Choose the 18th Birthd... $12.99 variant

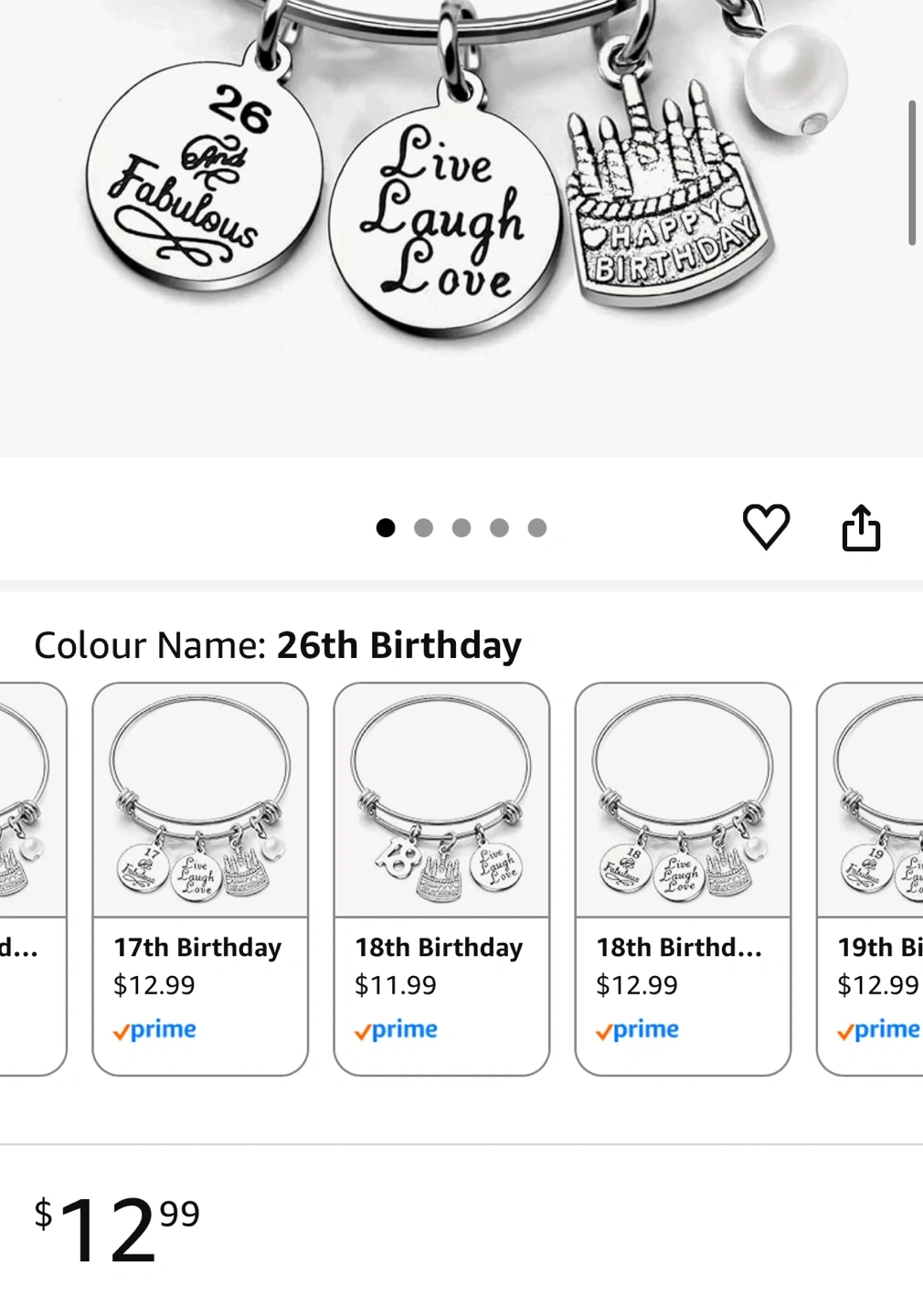(x=683, y=879)
